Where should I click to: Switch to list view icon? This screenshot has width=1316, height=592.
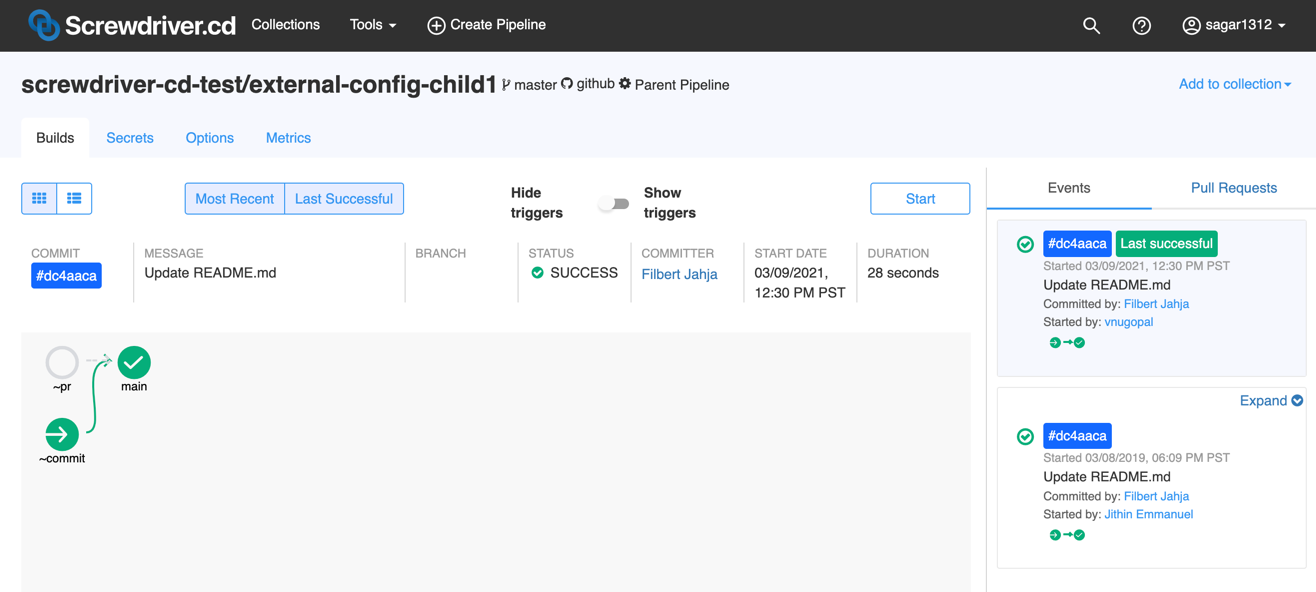tap(74, 199)
